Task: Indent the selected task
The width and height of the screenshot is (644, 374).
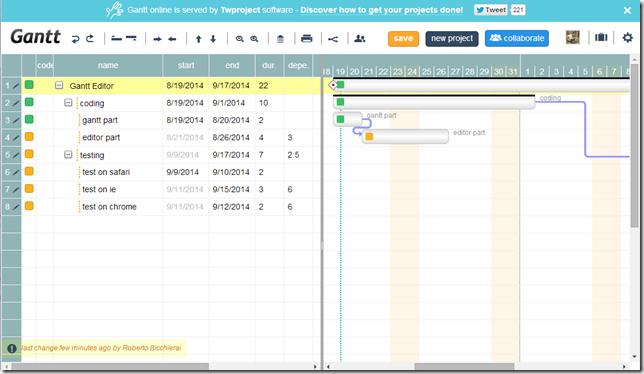Action: point(157,39)
